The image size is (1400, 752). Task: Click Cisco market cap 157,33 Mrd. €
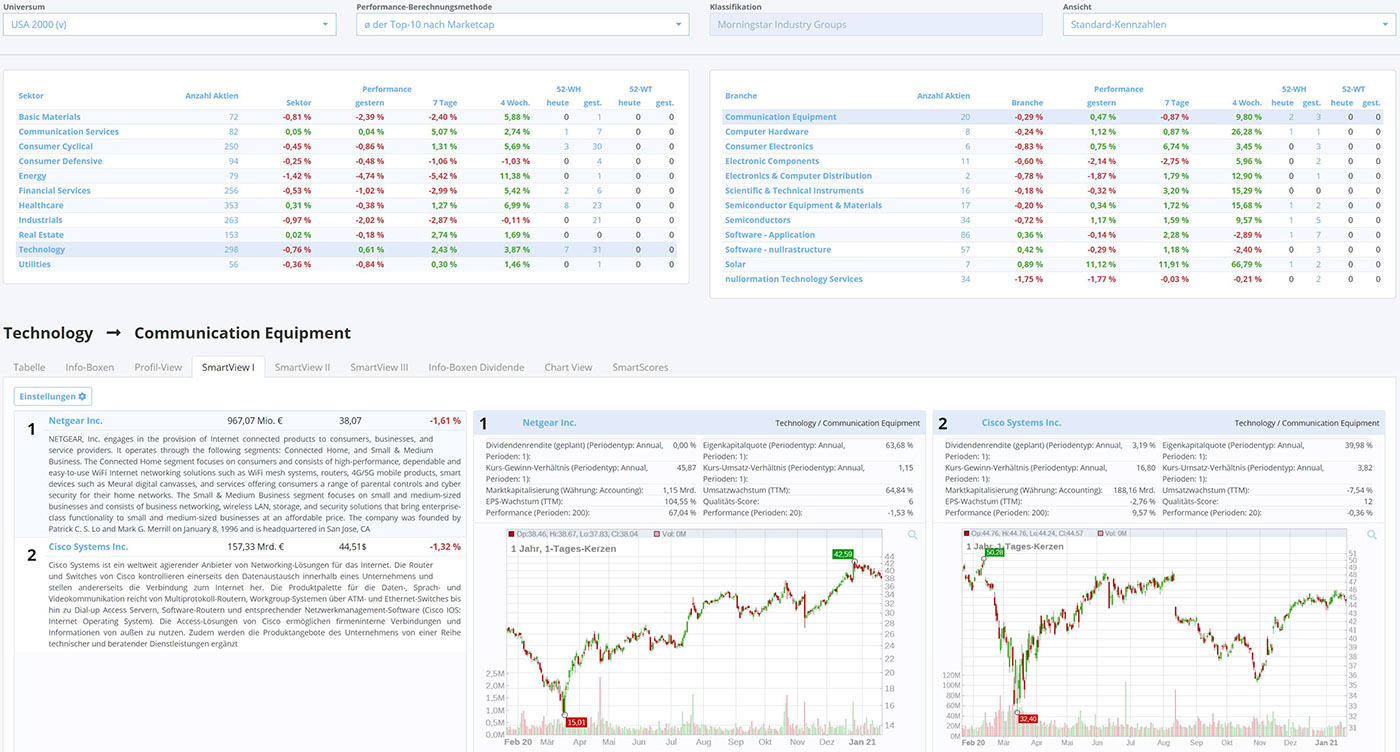[255, 547]
